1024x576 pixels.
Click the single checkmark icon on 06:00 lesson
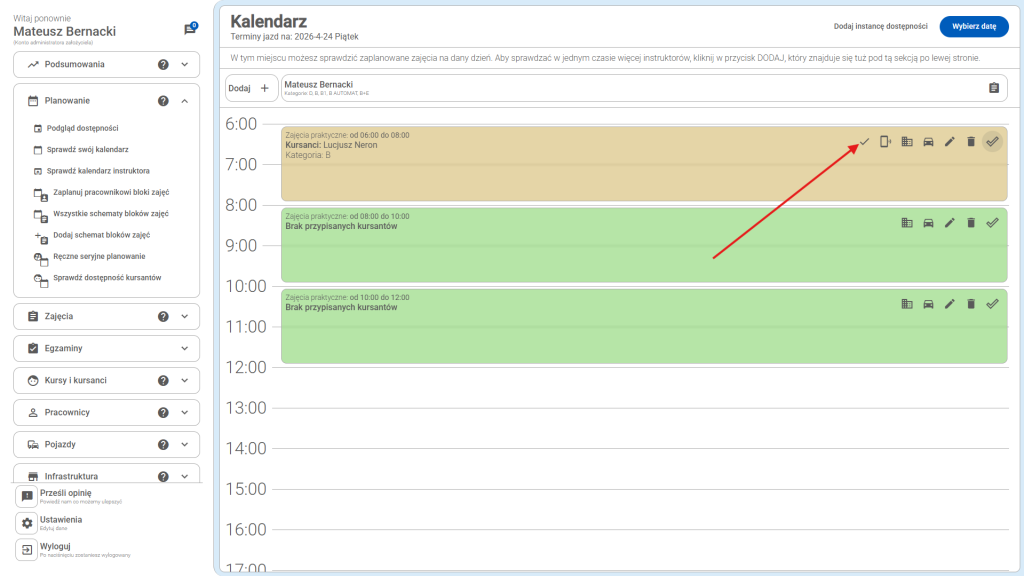[x=864, y=142]
